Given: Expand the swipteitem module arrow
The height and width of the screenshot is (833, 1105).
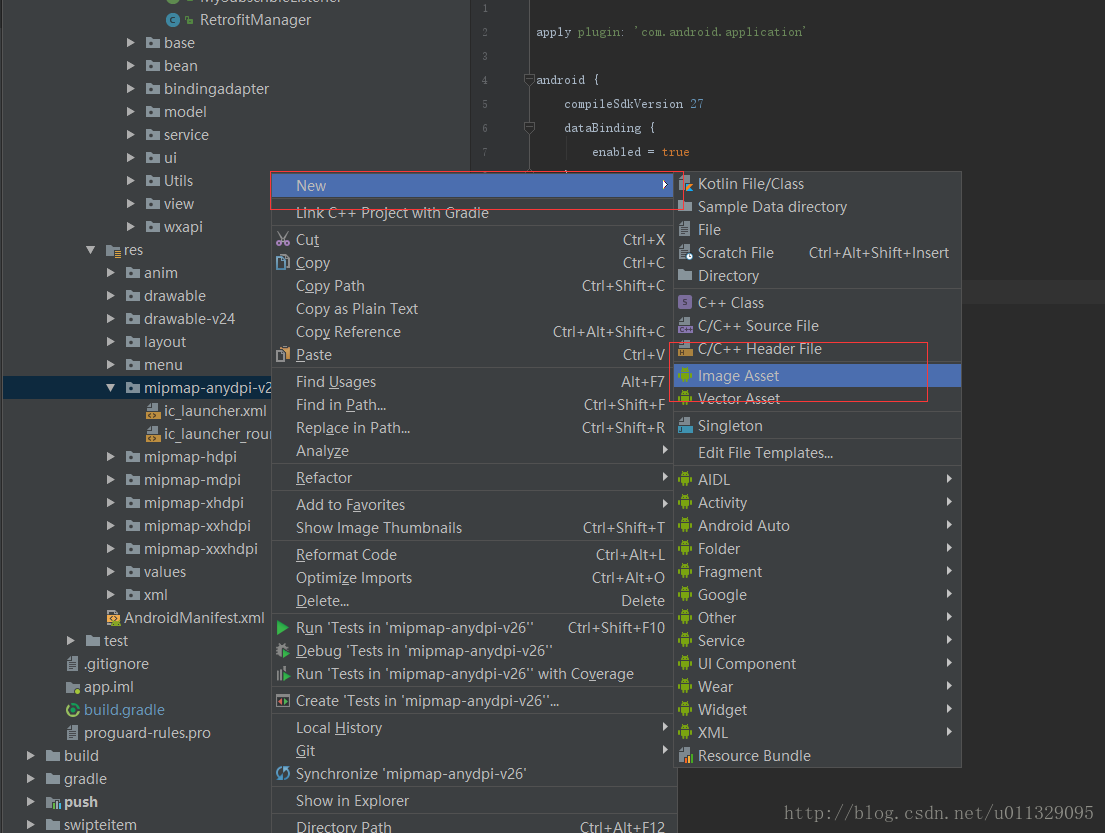Looking at the screenshot, I should tap(30, 825).
